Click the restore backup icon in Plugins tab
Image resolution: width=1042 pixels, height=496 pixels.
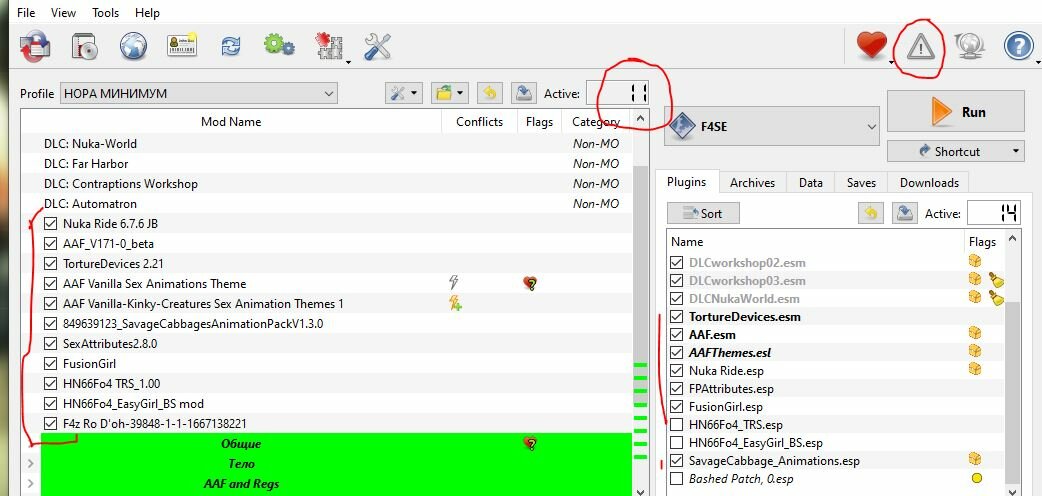(871, 213)
